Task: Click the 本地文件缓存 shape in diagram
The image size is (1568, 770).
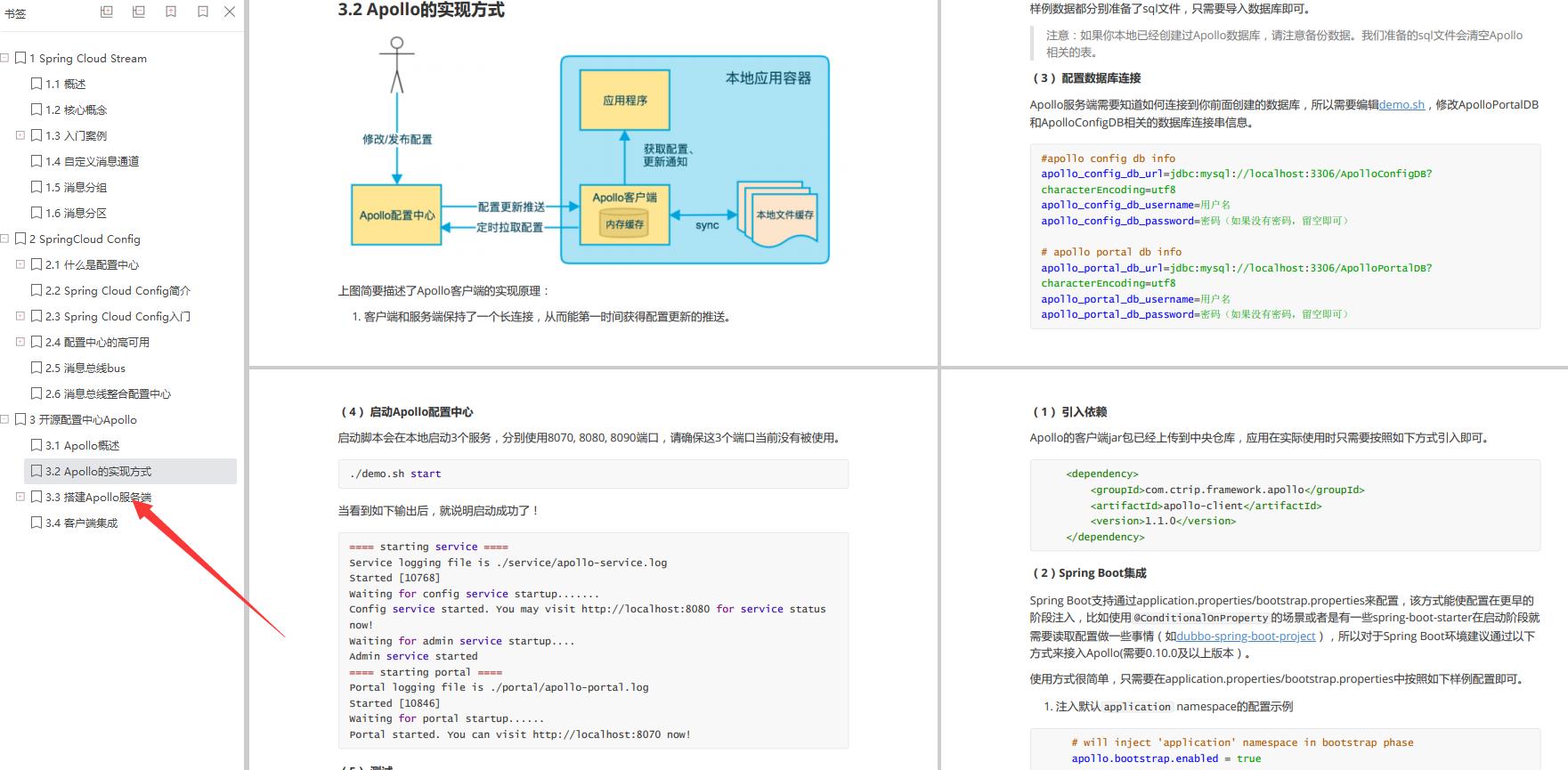Action: [776, 215]
